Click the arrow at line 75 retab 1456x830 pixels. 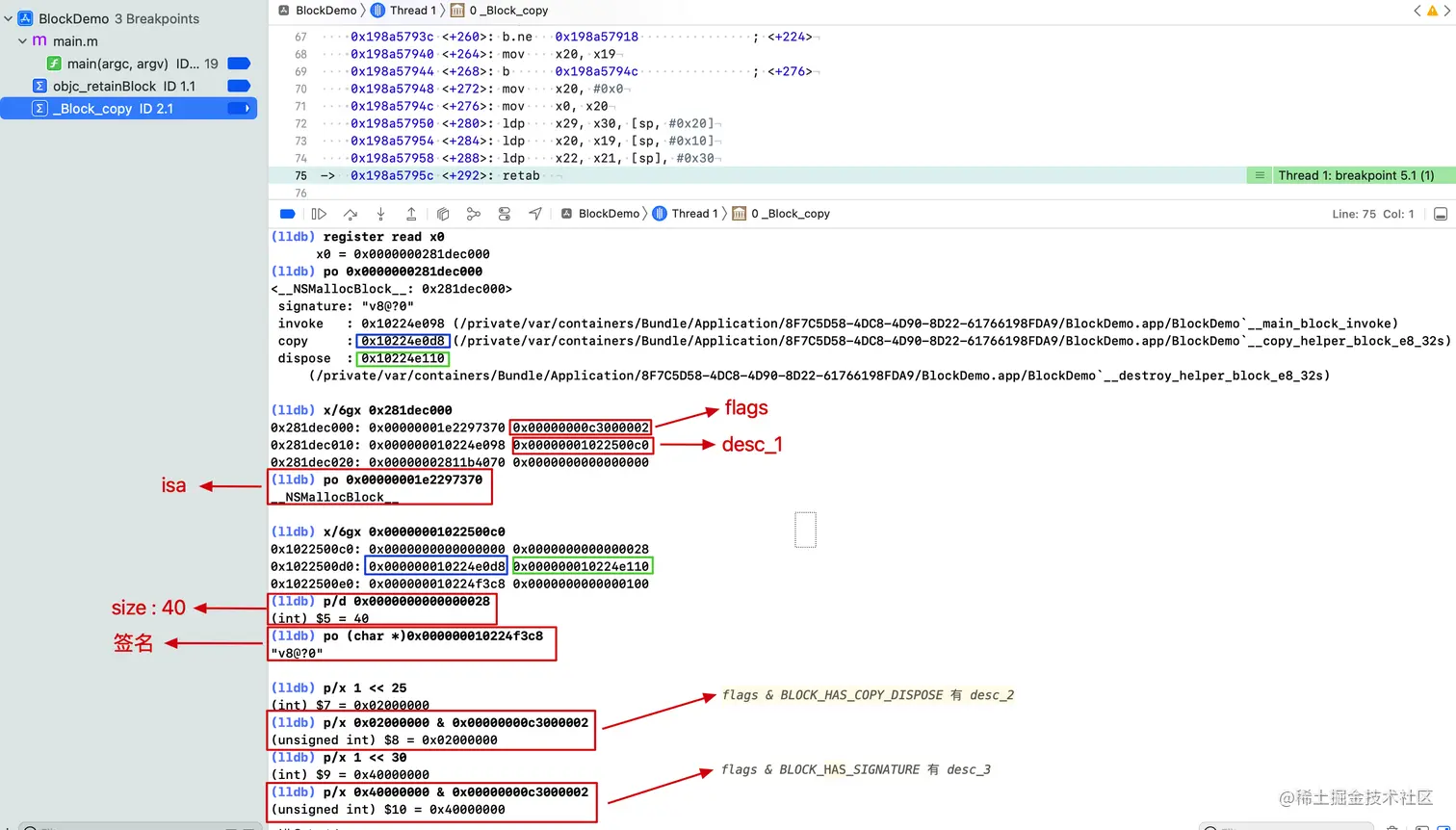point(327,175)
